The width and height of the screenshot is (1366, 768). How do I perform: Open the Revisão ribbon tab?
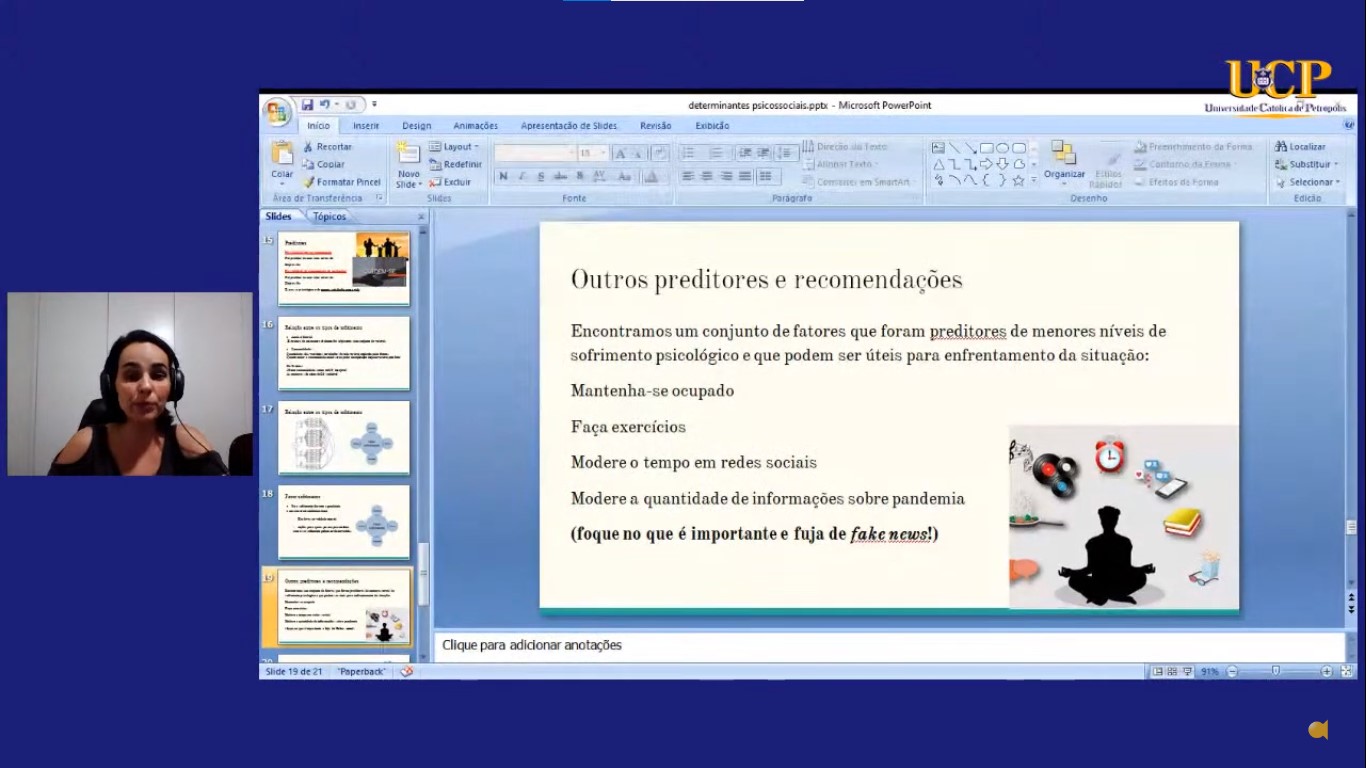pos(655,126)
